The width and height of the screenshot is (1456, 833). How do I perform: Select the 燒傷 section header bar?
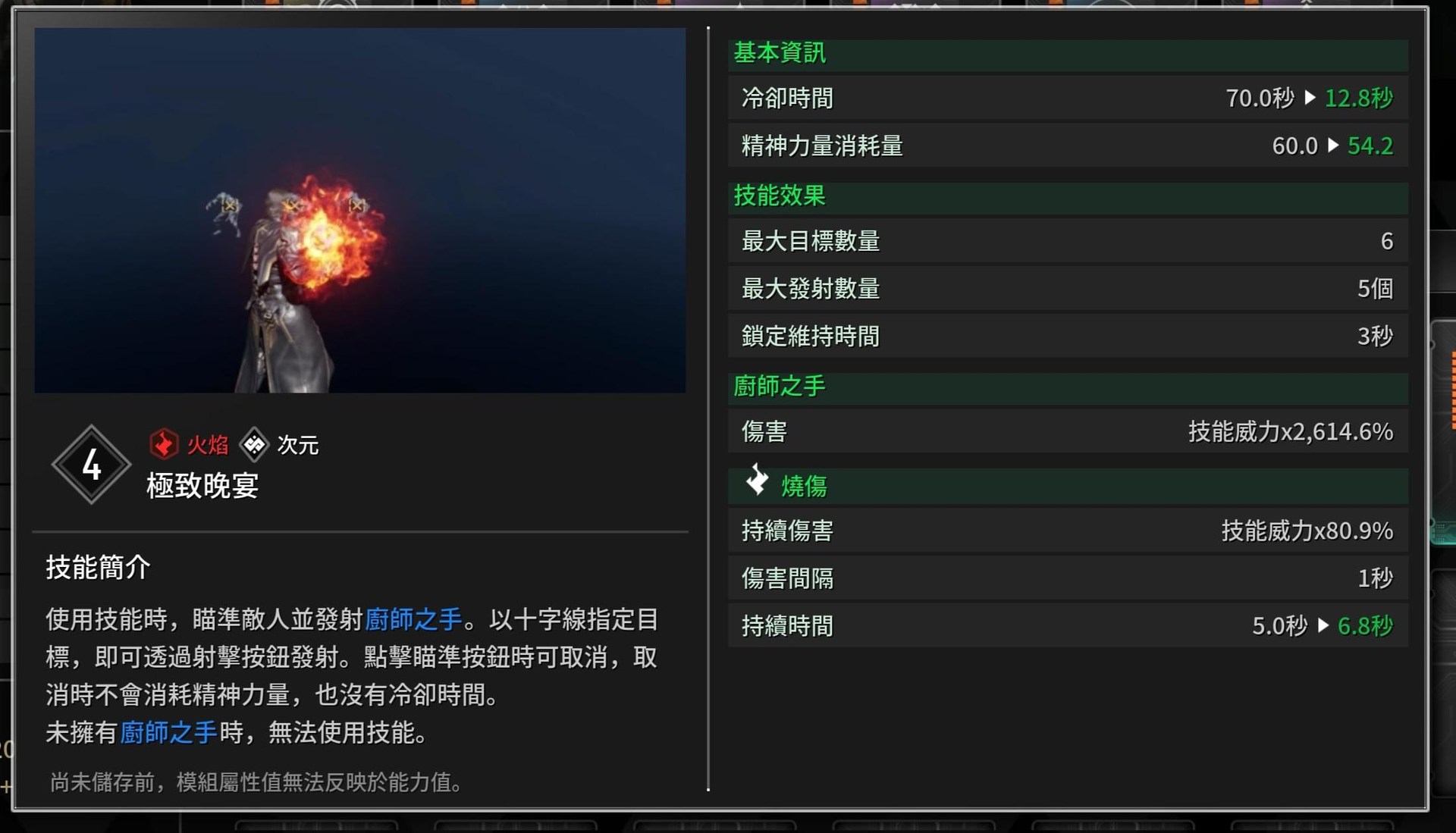[x=1068, y=485]
